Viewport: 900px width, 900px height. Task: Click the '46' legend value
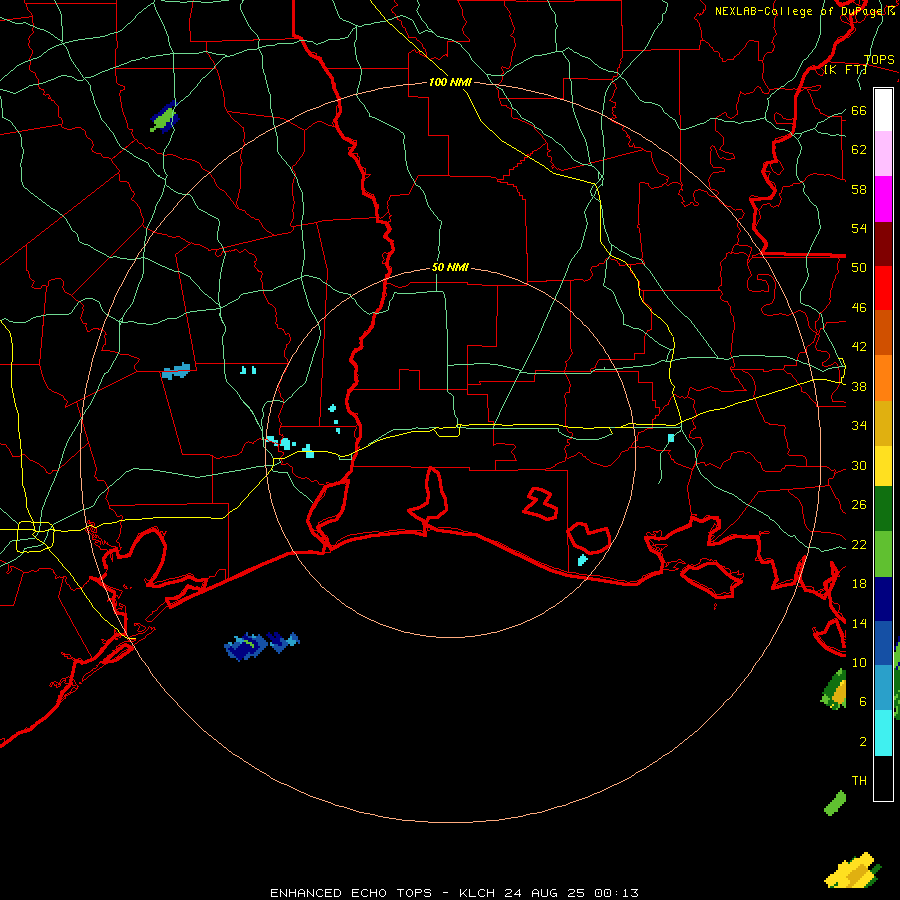859,308
